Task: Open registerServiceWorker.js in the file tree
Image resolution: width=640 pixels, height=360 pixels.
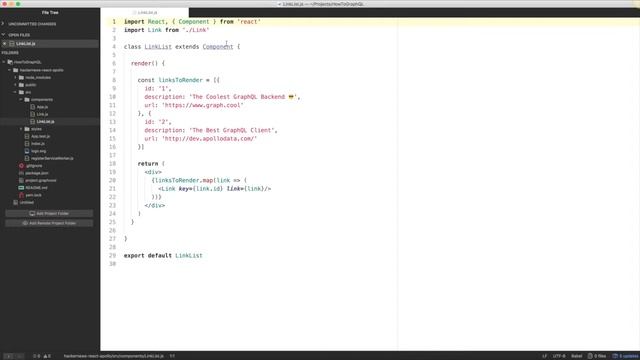Action: click(x=52, y=158)
